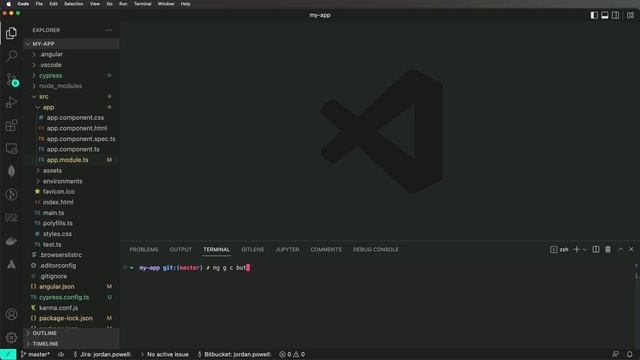Click the master branch in status bar
The height and width of the screenshot is (360, 640).
click(x=36, y=354)
